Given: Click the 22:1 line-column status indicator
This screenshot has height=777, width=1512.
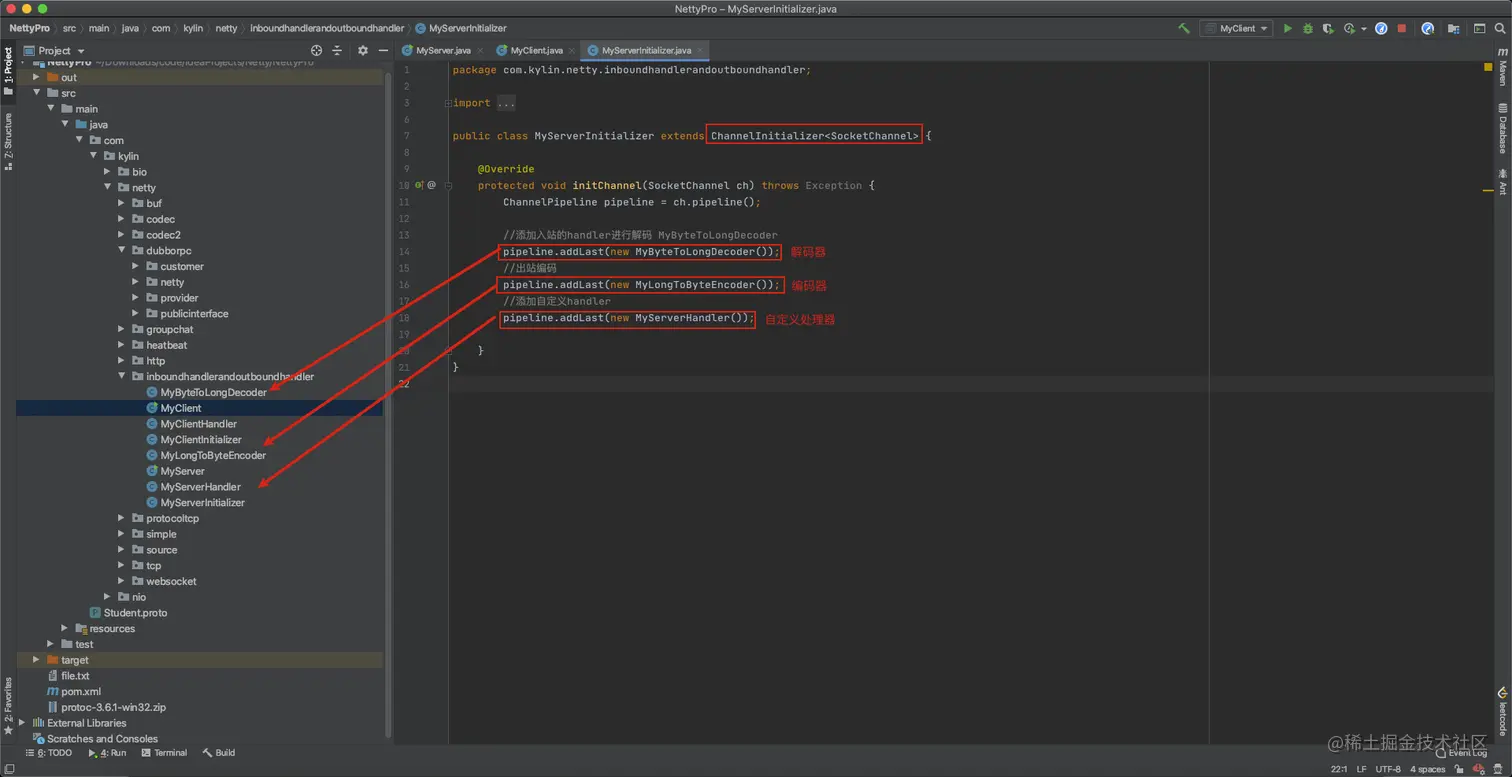Looking at the screenshot, I should point(1339,769).
